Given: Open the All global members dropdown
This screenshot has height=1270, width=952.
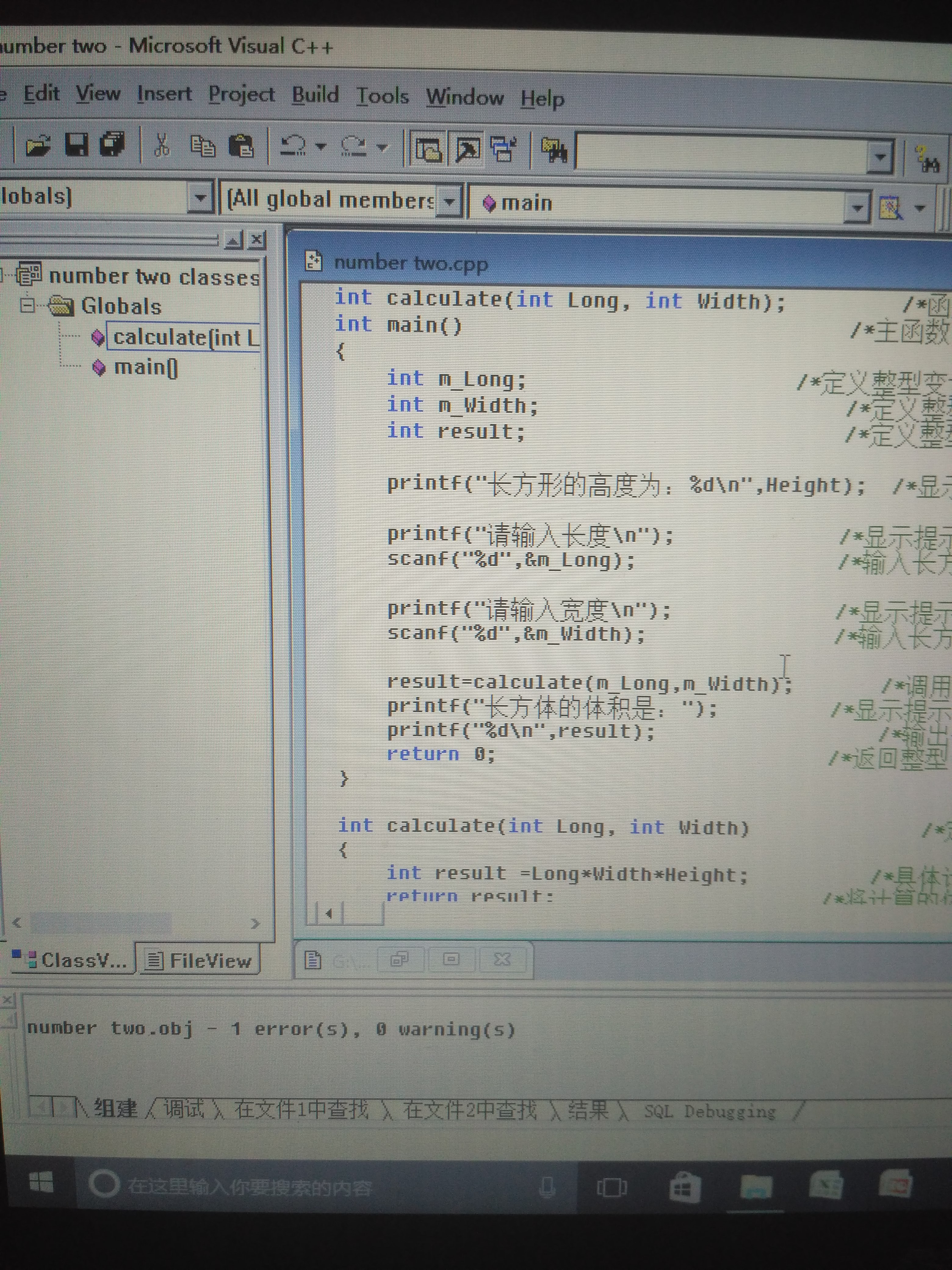Looking at the screenshot, I should (450, 201).
